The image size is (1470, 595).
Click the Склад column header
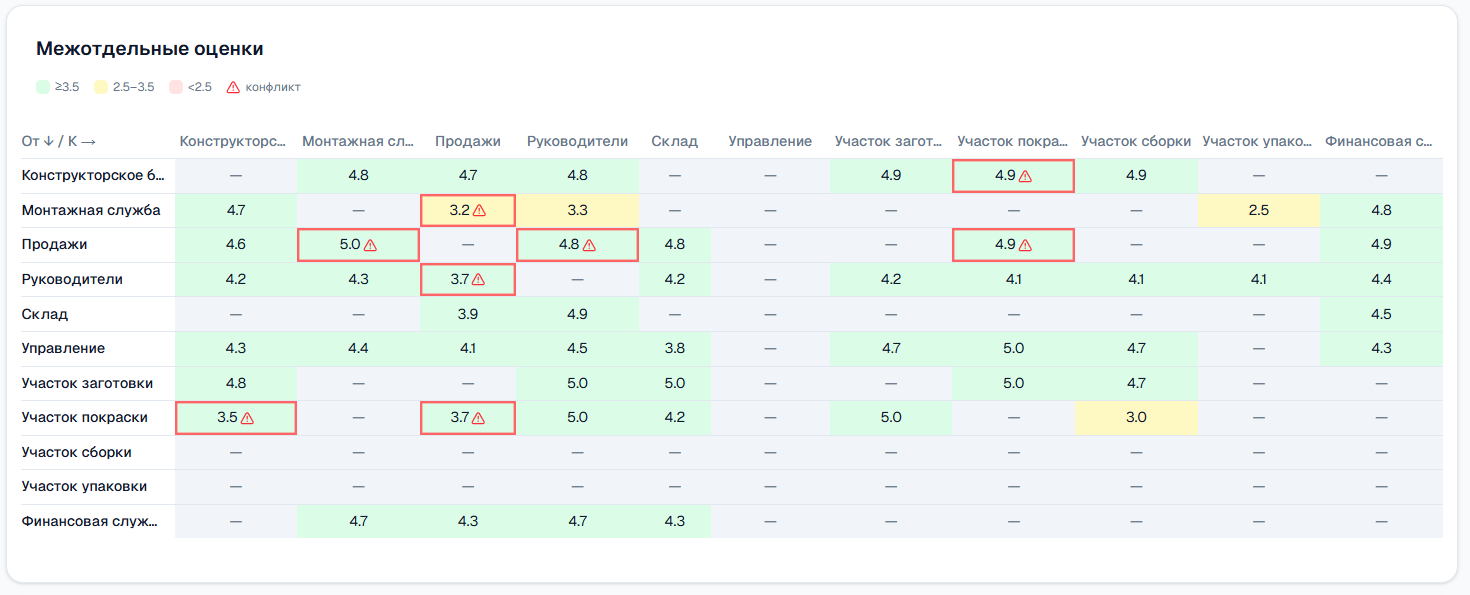674,141
